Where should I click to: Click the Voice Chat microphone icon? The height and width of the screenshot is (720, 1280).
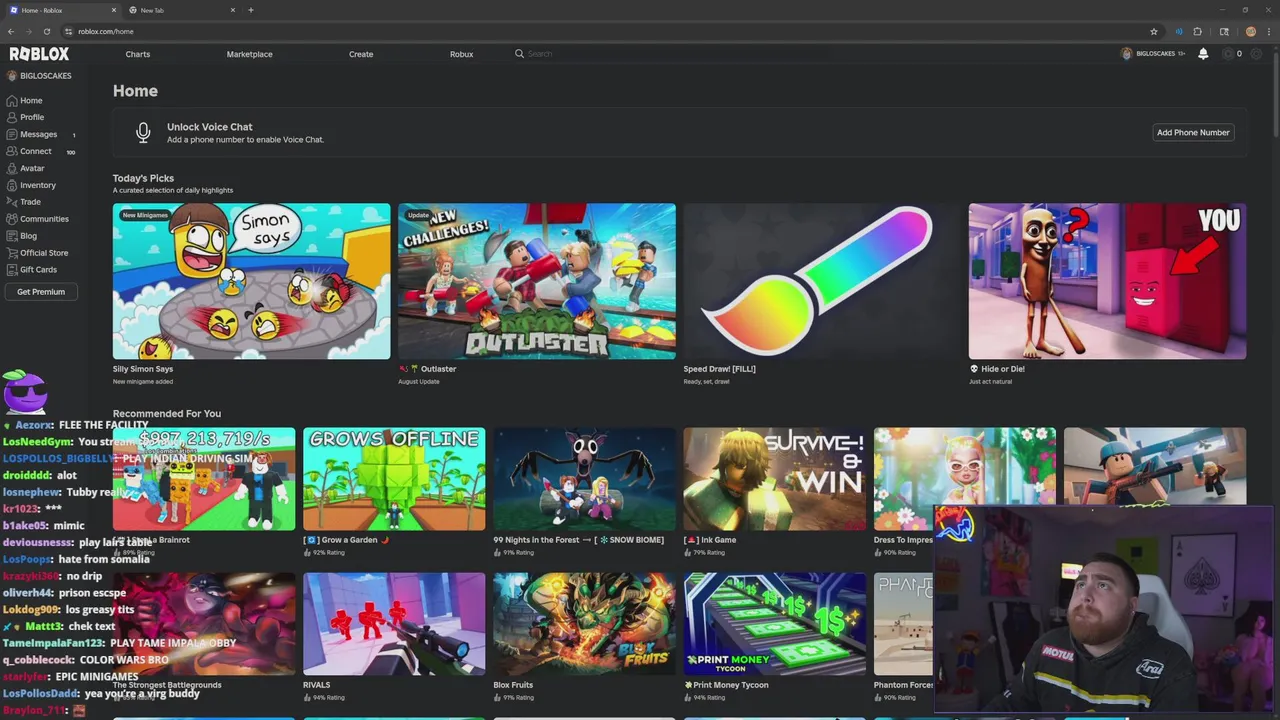[x=143, y=132]
